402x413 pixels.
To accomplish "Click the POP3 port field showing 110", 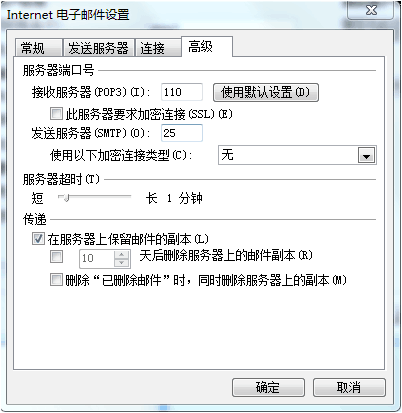I will click(182, 92).
